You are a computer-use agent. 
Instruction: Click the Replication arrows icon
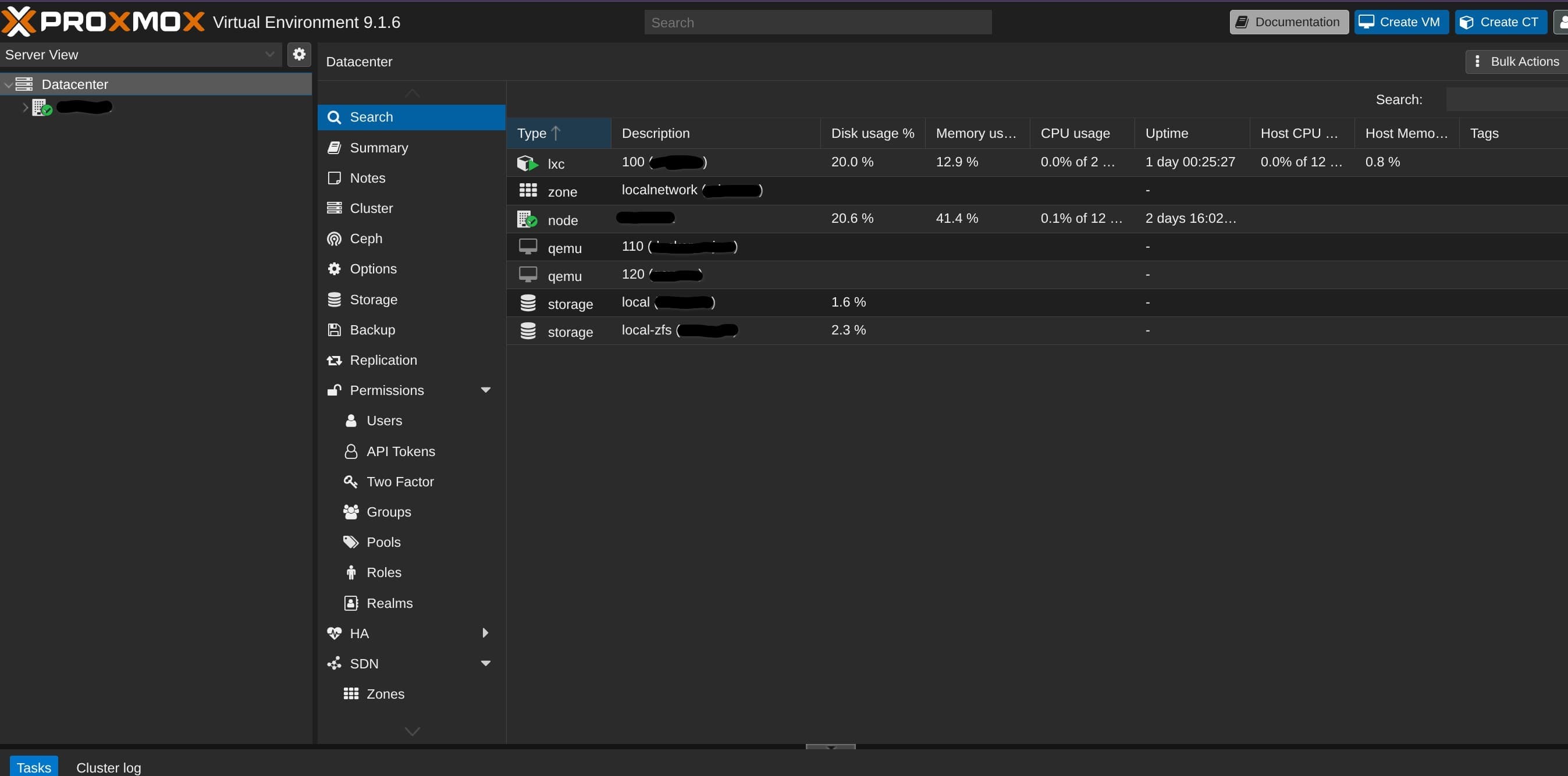point(334,360)
